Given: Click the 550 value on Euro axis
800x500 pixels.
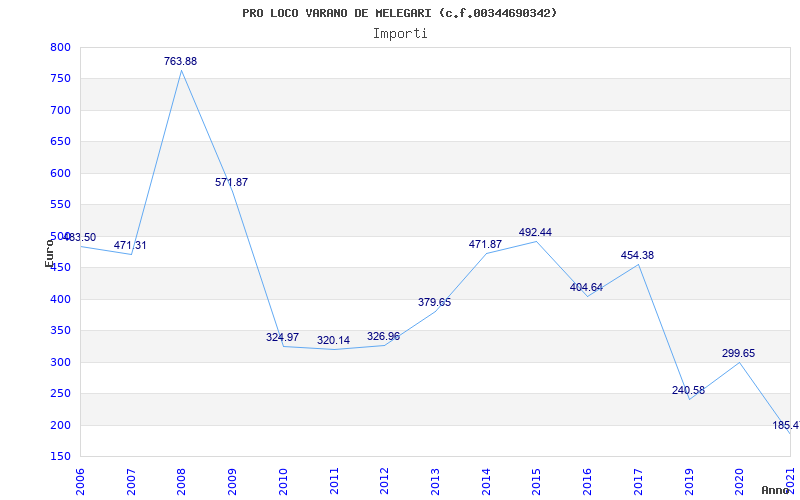Looking at the screenshot, I should click(x=60, y=205).
